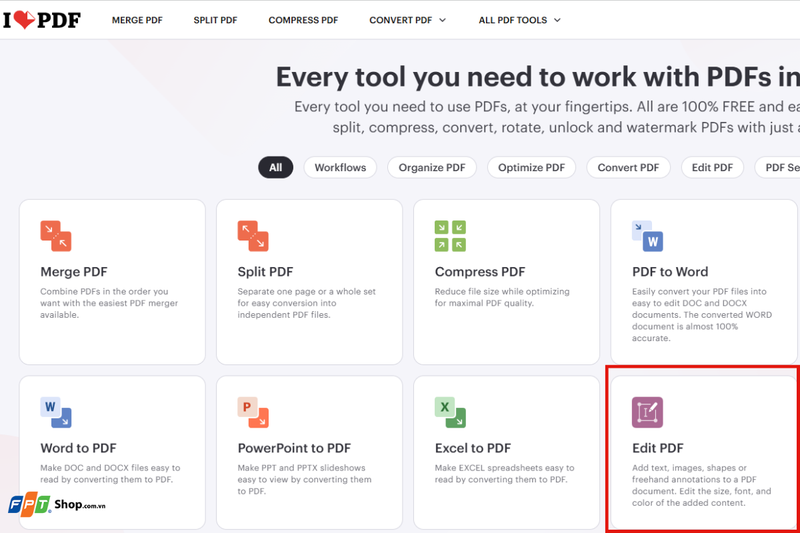Click the Merge PDF card icon
Viewport: 800px width, 533px height.
pos(56,236)
